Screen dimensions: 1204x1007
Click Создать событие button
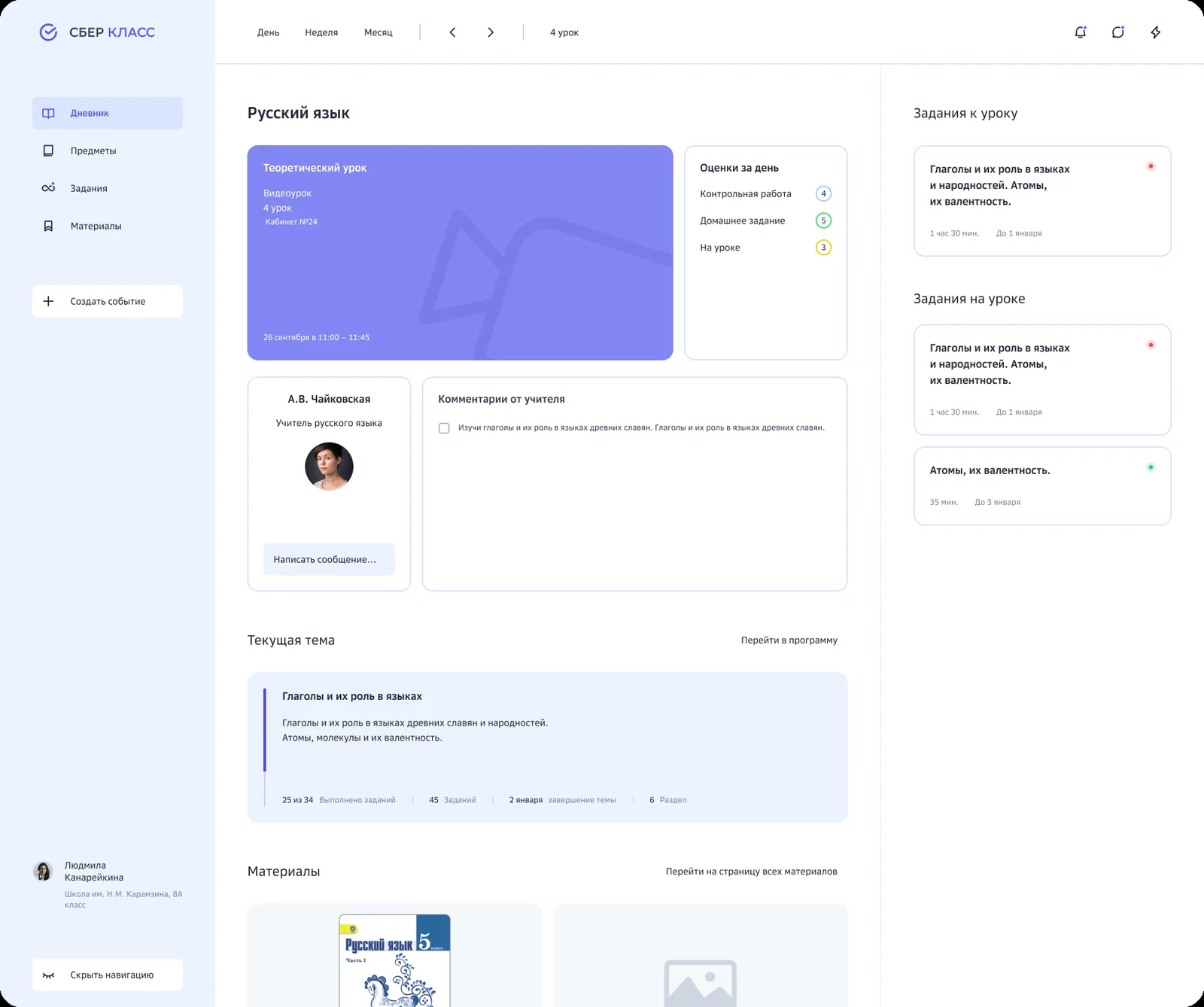[108, 301]
